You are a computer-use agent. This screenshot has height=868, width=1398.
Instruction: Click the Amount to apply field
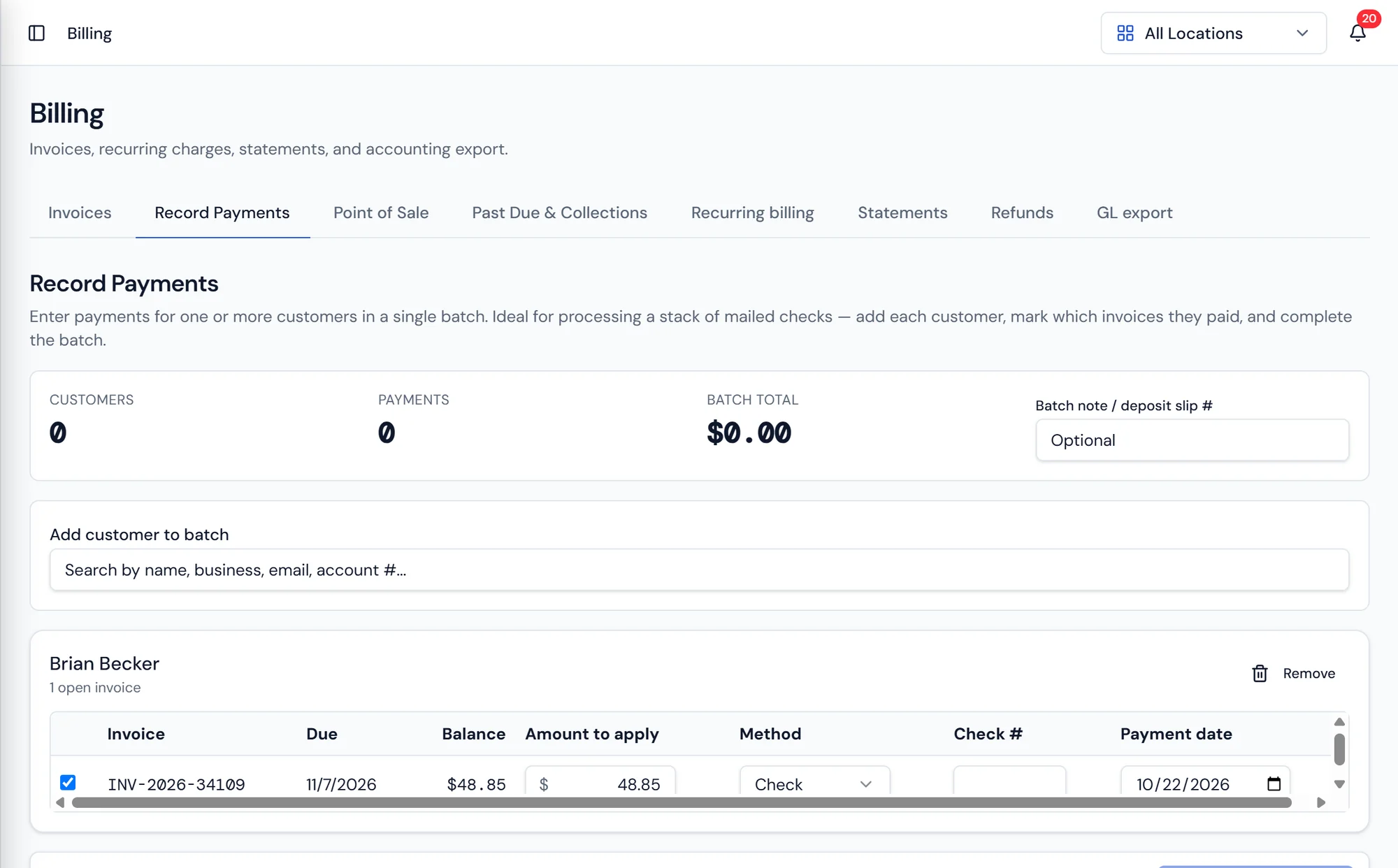pos(600,782)
